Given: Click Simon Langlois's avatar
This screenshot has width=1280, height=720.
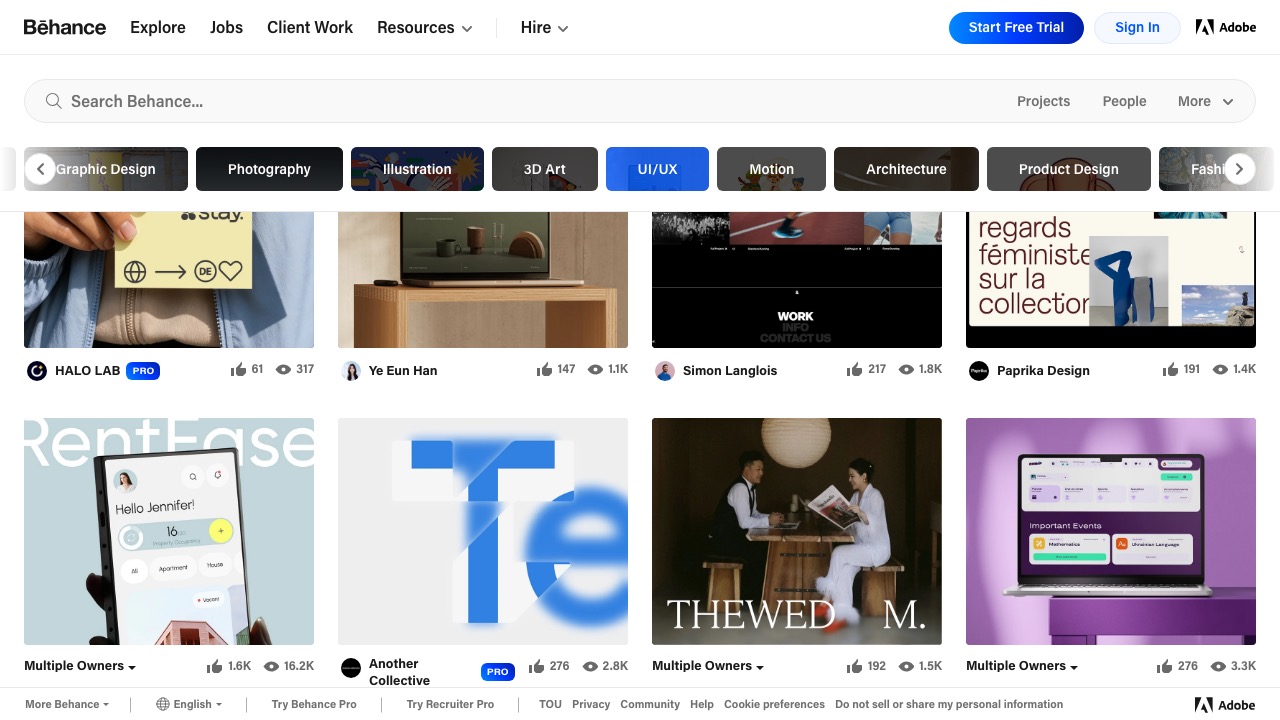Looking at the screenshot, I should [665, 370].
